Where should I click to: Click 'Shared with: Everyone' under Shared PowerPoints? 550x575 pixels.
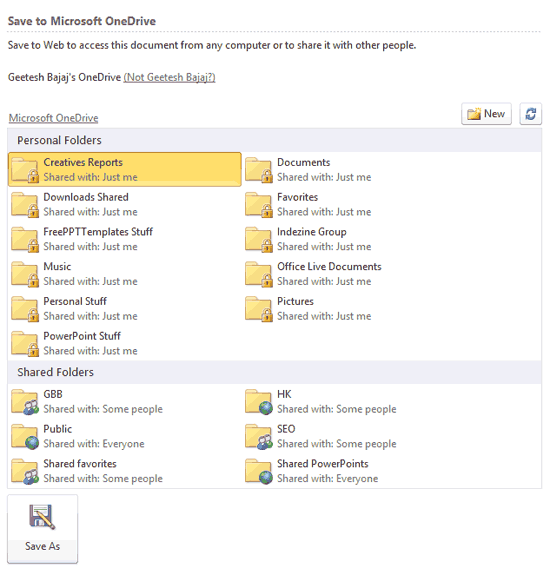327,479
